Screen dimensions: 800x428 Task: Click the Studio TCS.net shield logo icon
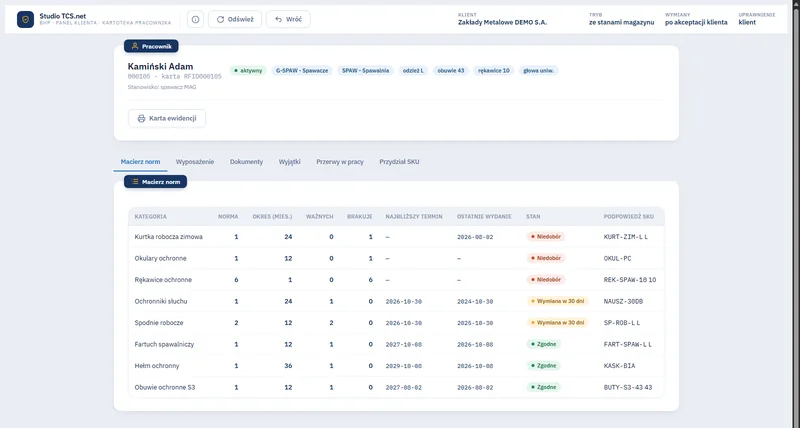click(26, 19)
